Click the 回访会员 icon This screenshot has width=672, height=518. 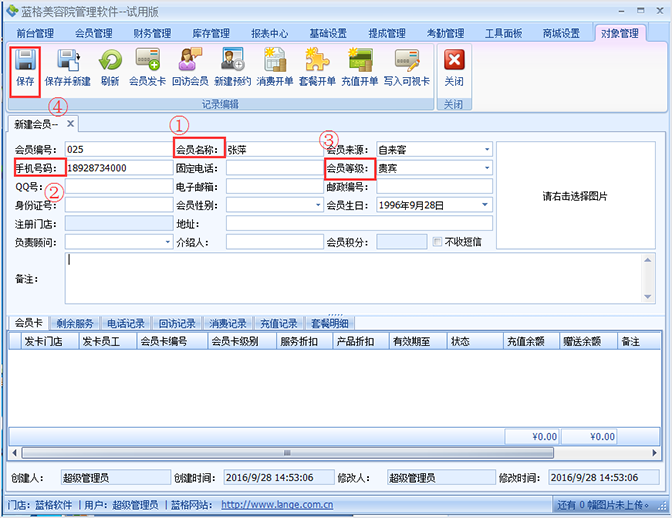[190, 69]
